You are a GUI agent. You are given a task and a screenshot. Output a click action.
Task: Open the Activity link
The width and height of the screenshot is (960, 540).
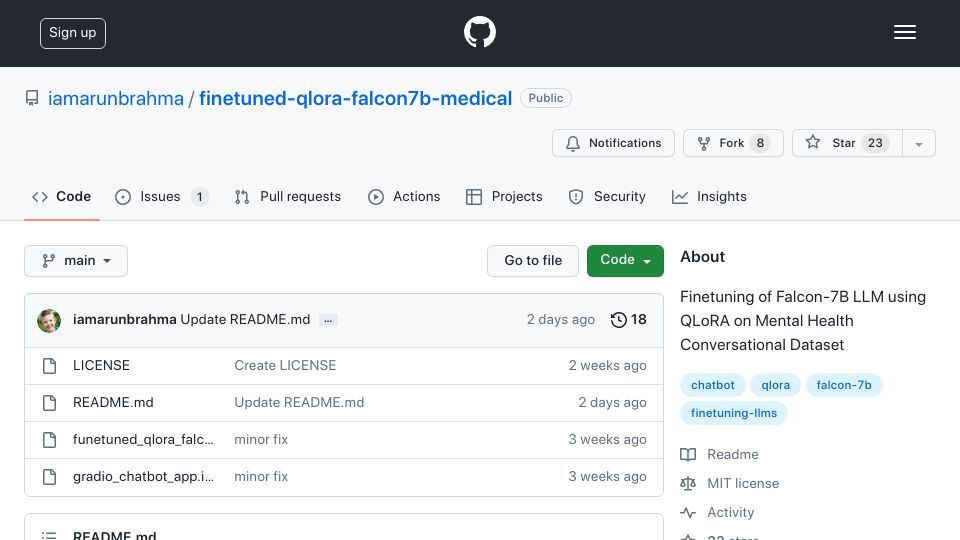point(730,512)
